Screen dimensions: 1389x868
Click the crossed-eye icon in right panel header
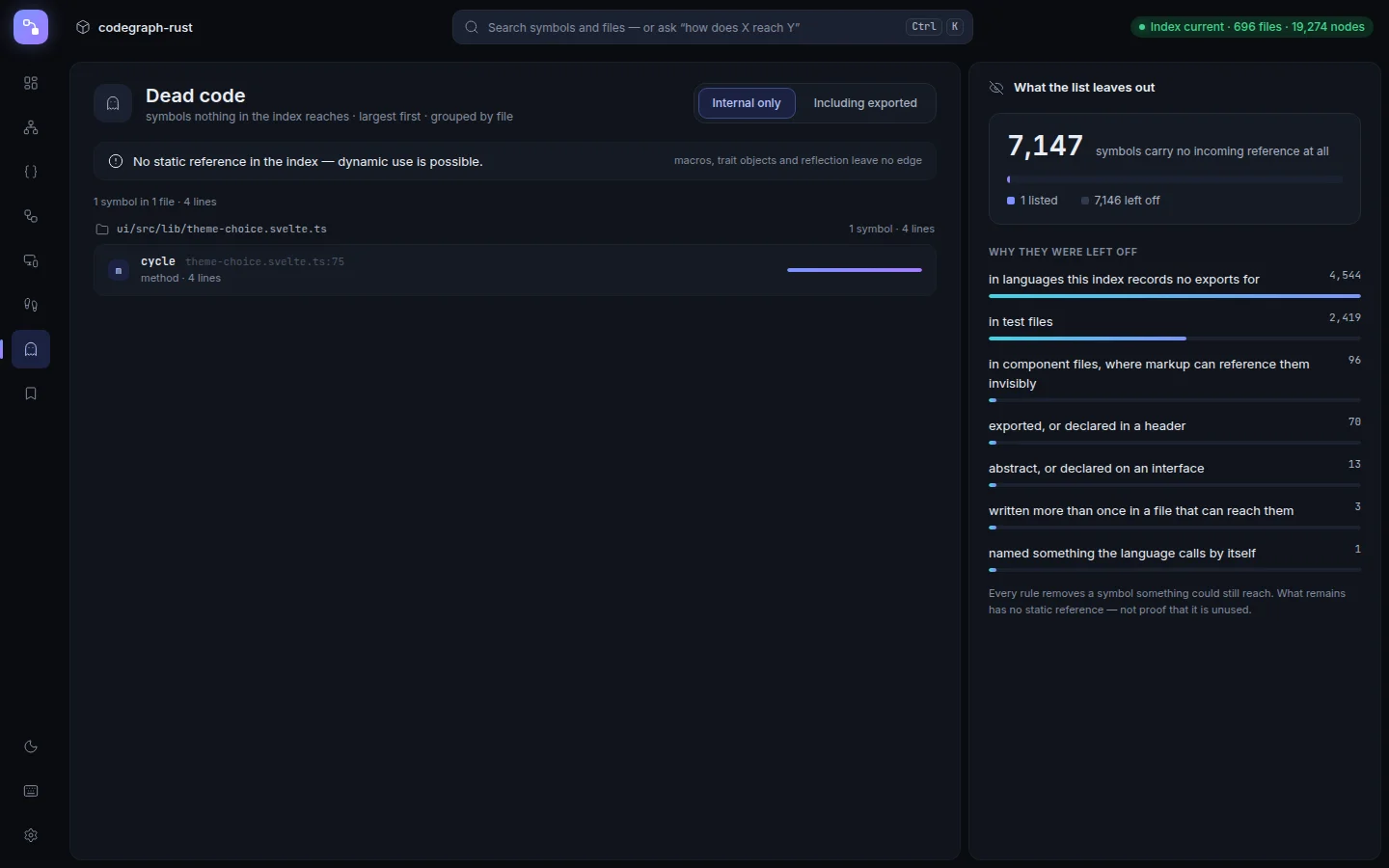(996, 88)
